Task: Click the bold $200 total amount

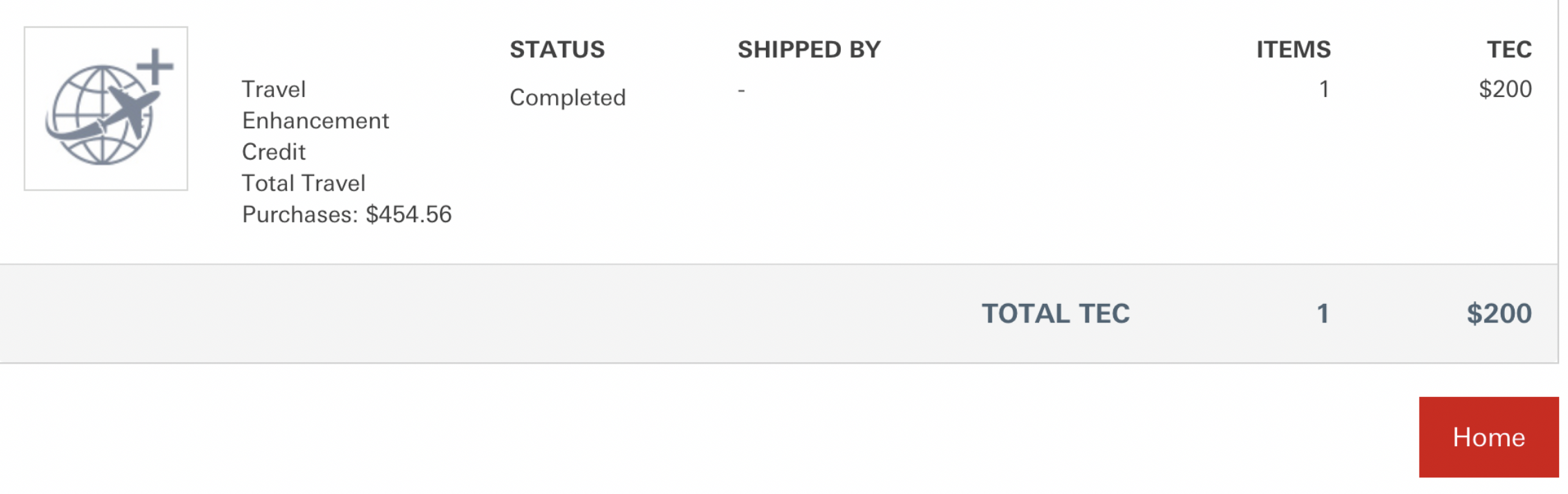Action: [x=1499, y=314]
